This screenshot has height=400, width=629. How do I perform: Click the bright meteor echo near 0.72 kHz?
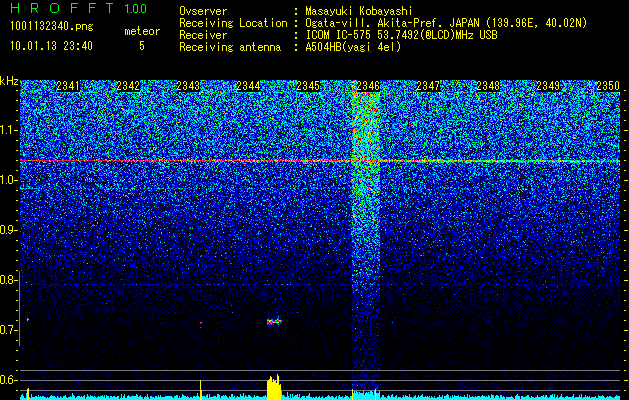pos(274,321)
